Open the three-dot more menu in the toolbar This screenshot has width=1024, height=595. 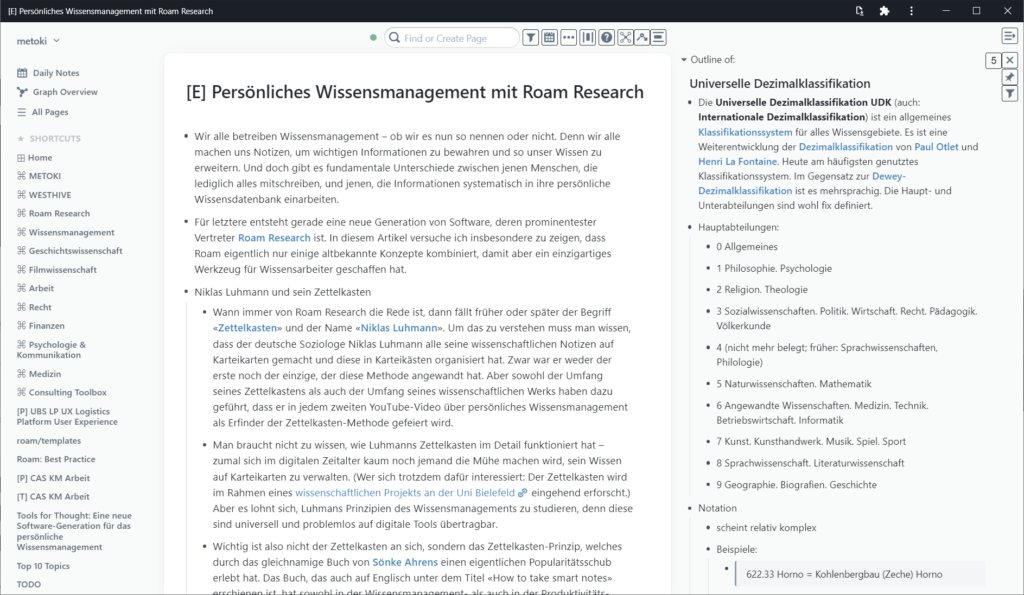pos(567,37)
